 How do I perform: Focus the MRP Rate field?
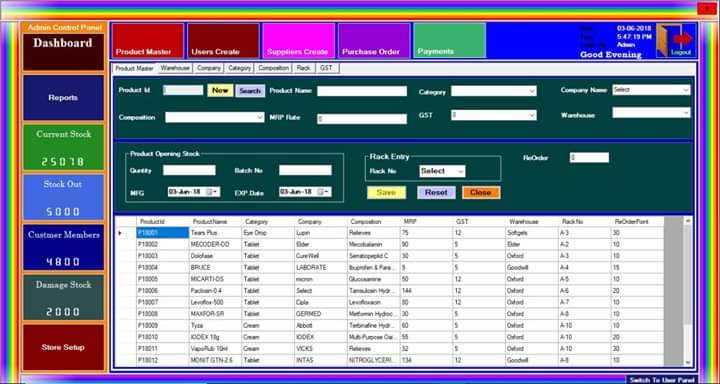point(362,119)
